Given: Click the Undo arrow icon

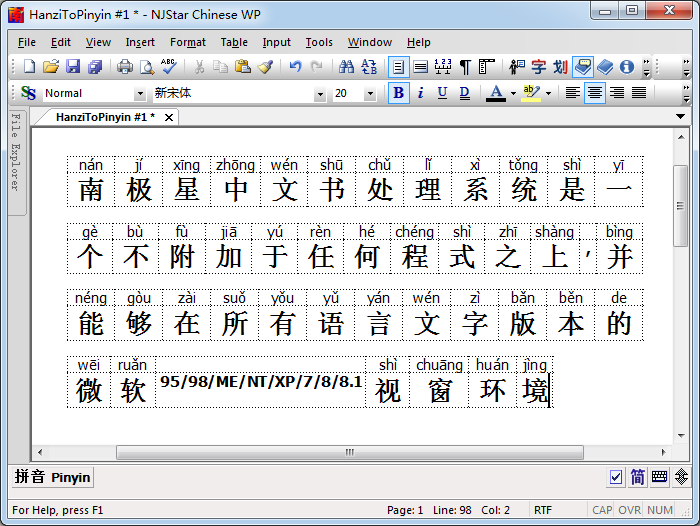Looking at the screenshot, I should [295, 67].
